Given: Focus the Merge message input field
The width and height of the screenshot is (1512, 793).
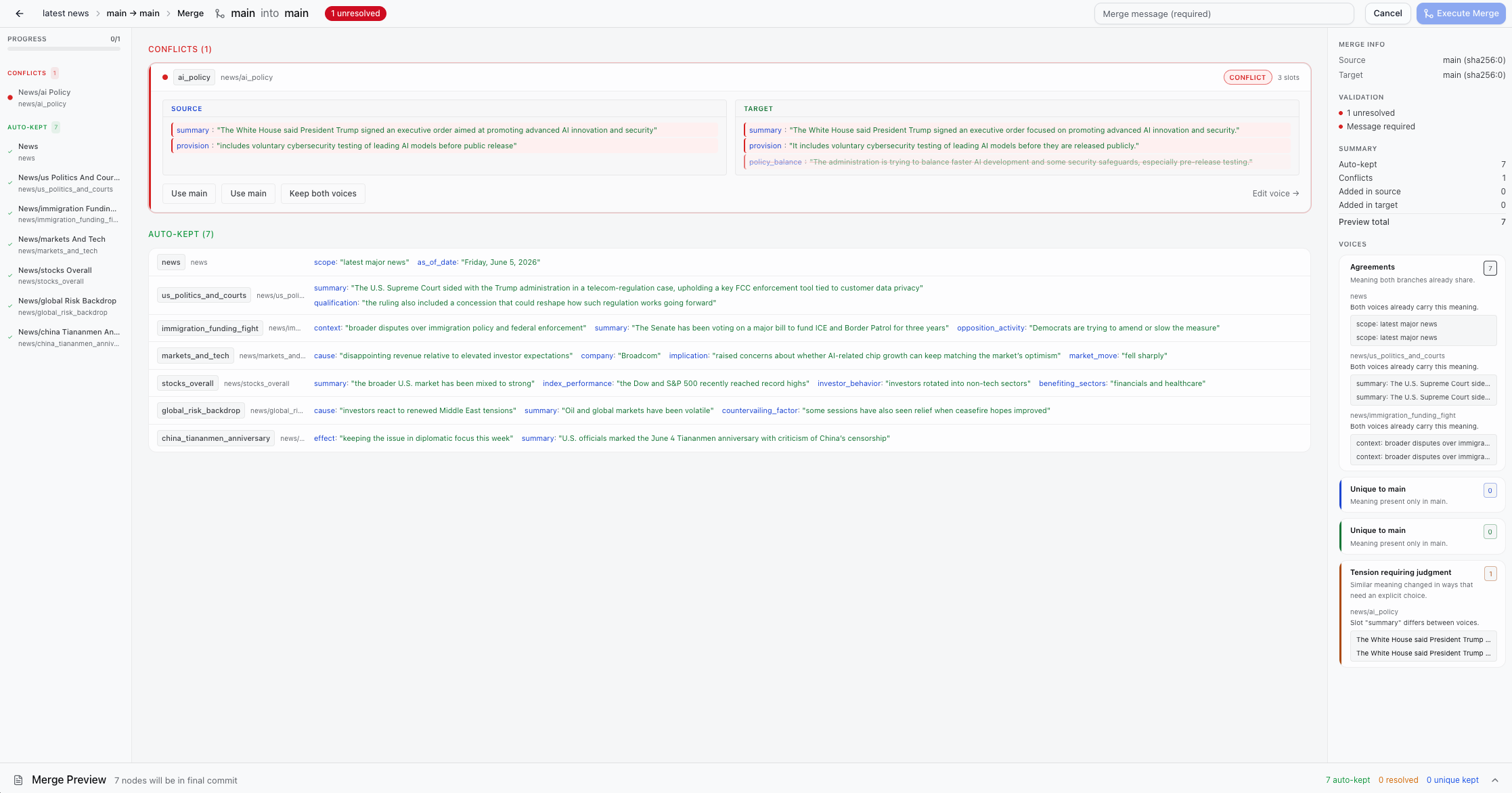Looking at the screenshot, I should click(1224, 14).
